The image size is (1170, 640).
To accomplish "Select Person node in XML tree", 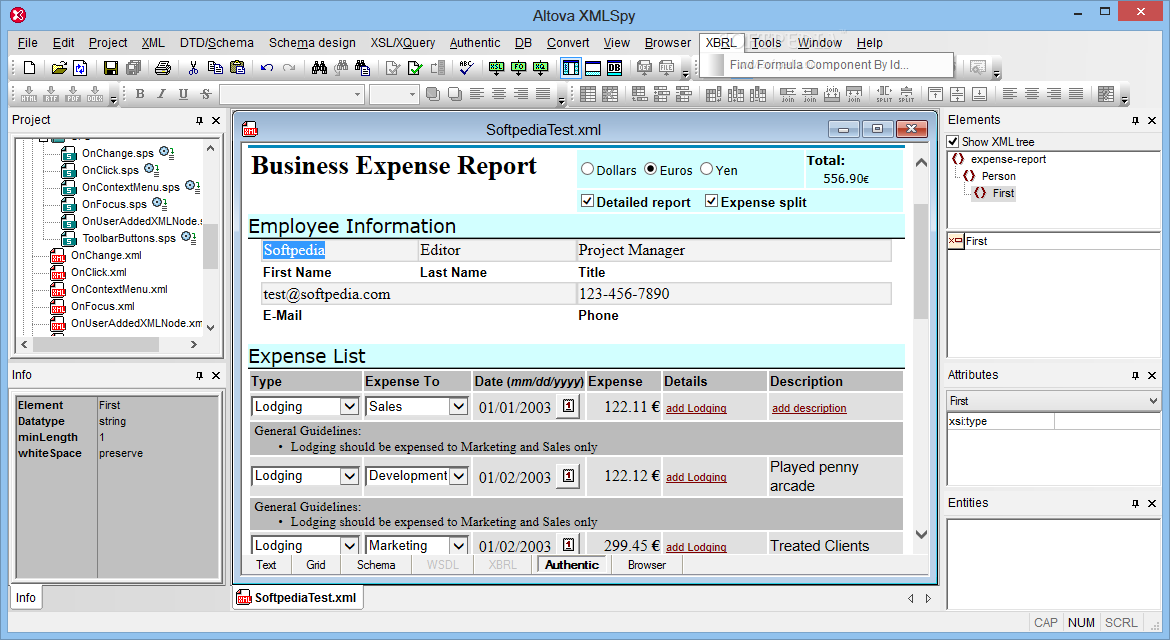I will (998, 176).
